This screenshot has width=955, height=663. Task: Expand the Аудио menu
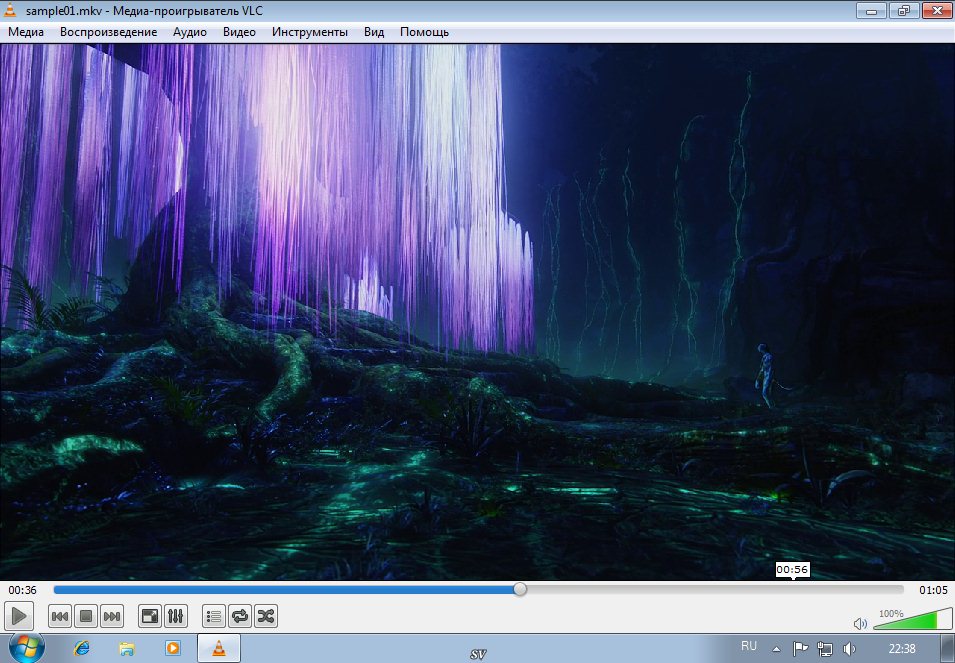tap(190, 32)
